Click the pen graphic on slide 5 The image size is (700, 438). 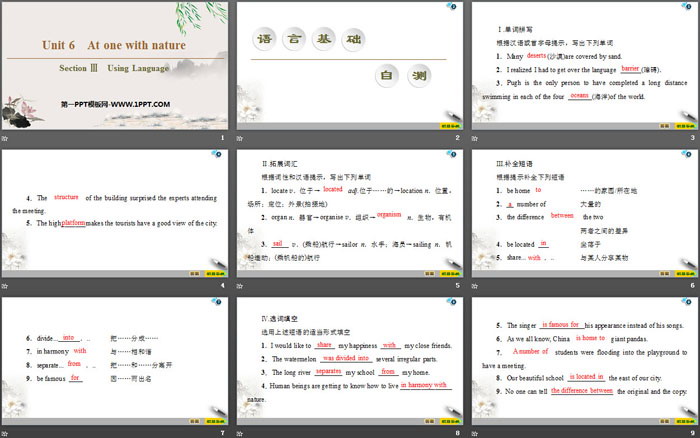[453, 264]
